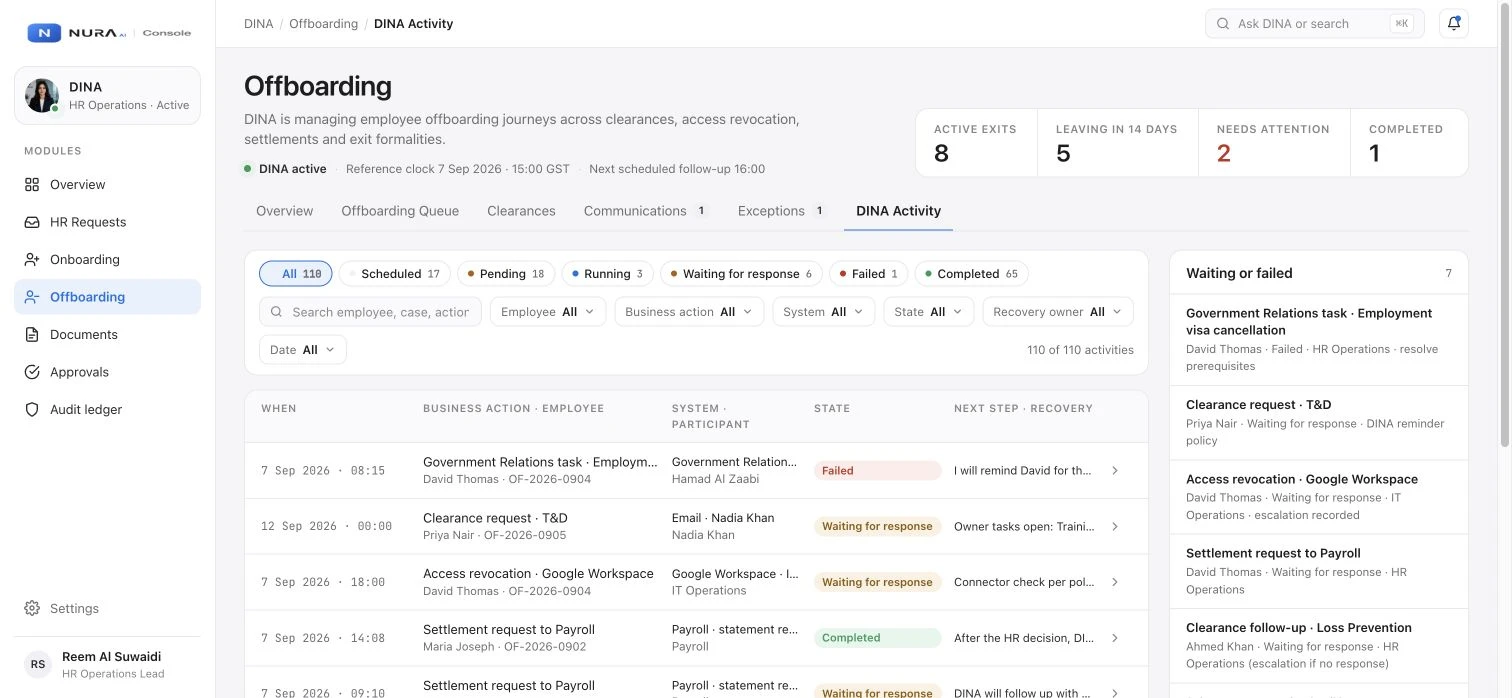Open Clearance follow-up Loss Prevention side panel item
Viewport: 1512px width, 698px height.
click(1319, 646)
